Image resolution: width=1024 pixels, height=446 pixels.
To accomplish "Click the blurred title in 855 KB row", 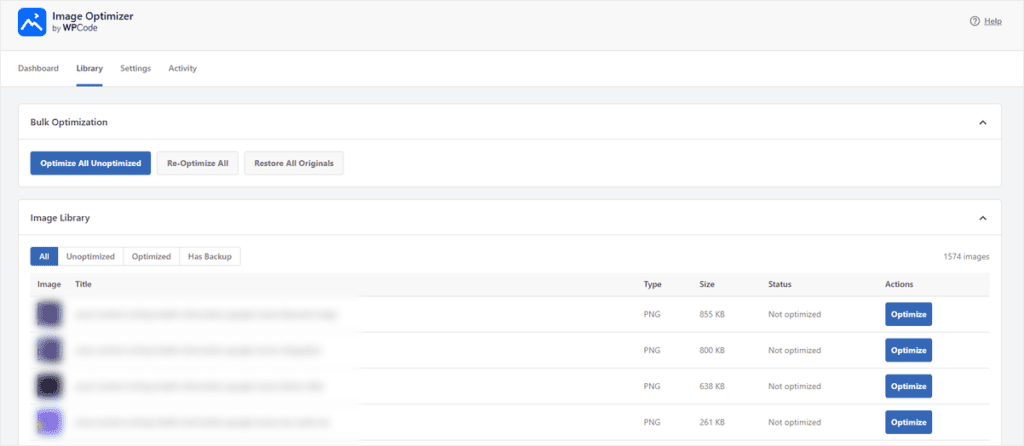I will tap(206, 314).
